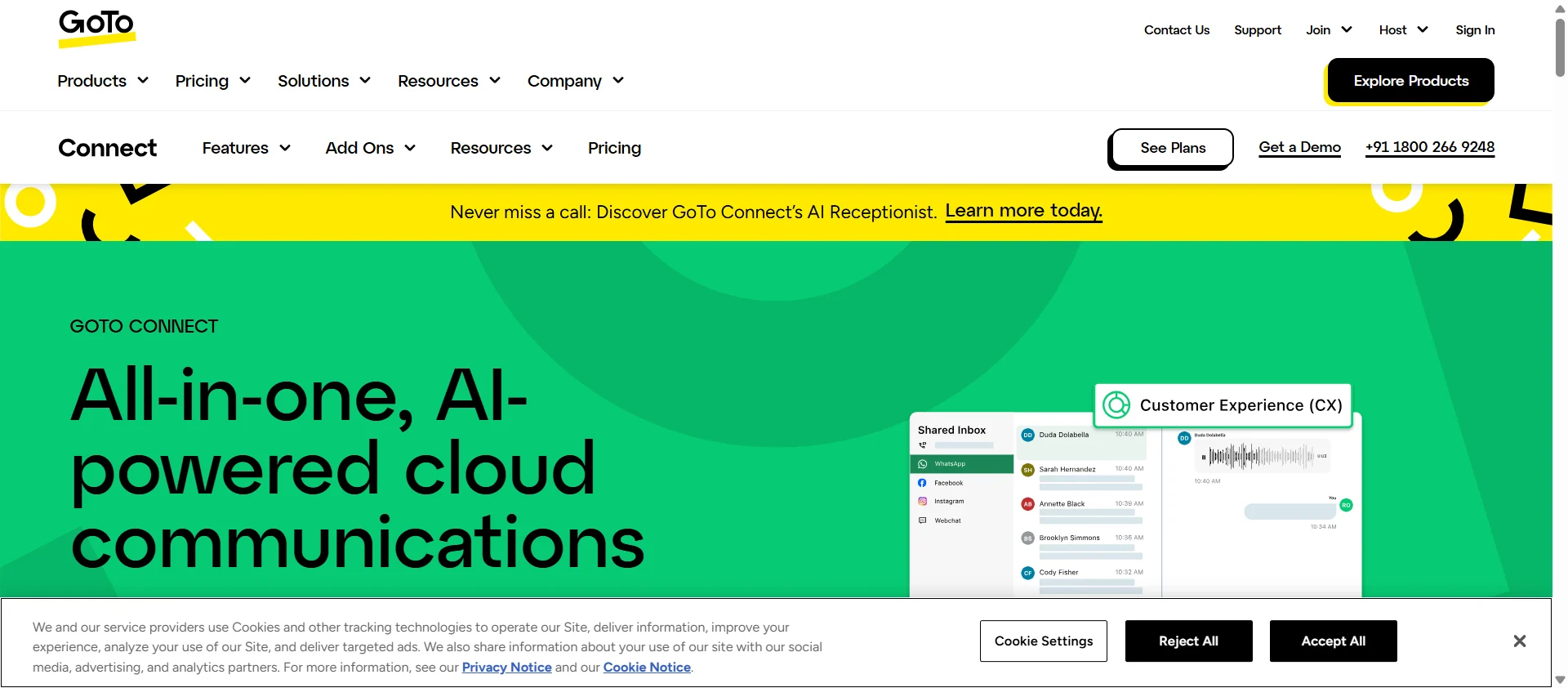Expand the Products menu
Viewport: 1568px width, 688px height.
coord(103,81)
